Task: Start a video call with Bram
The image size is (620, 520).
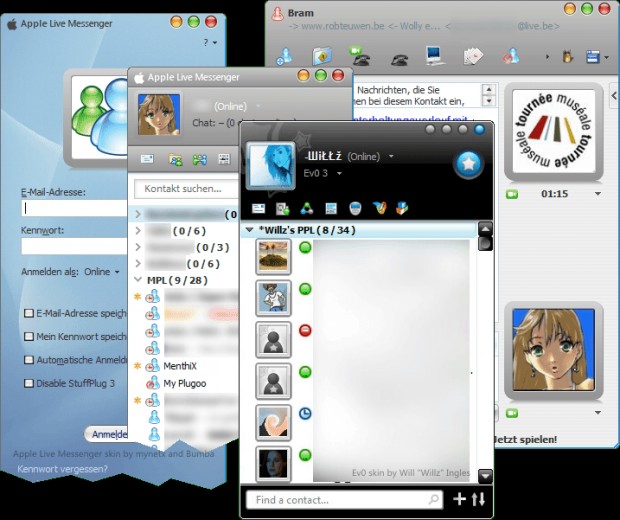Action: [360, 56]
